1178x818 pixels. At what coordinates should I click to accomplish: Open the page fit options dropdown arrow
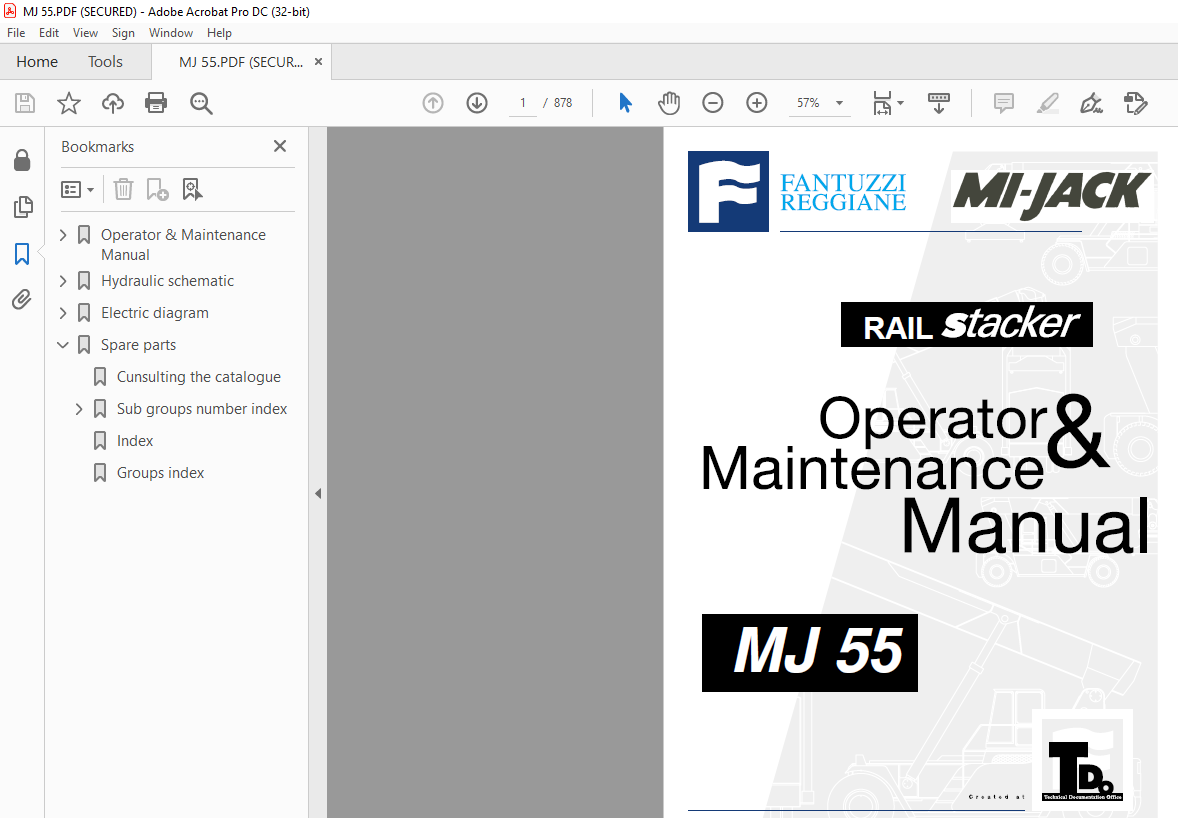pyautogui.click(x=901, y=103)
